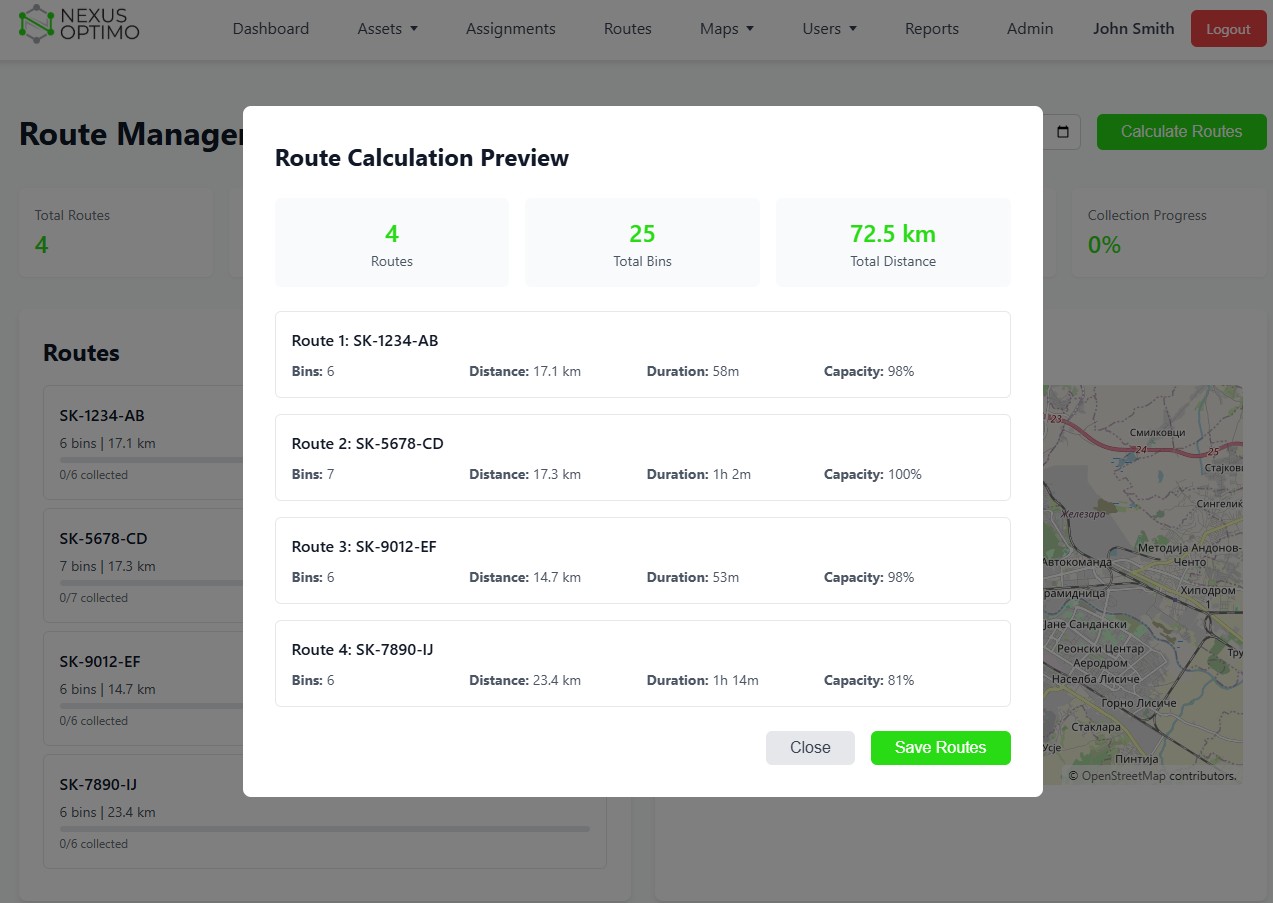This screenshot has height=903, width=1273.
Task: Click the Calculate Routes button
Action: click(x=1181, y=132)
